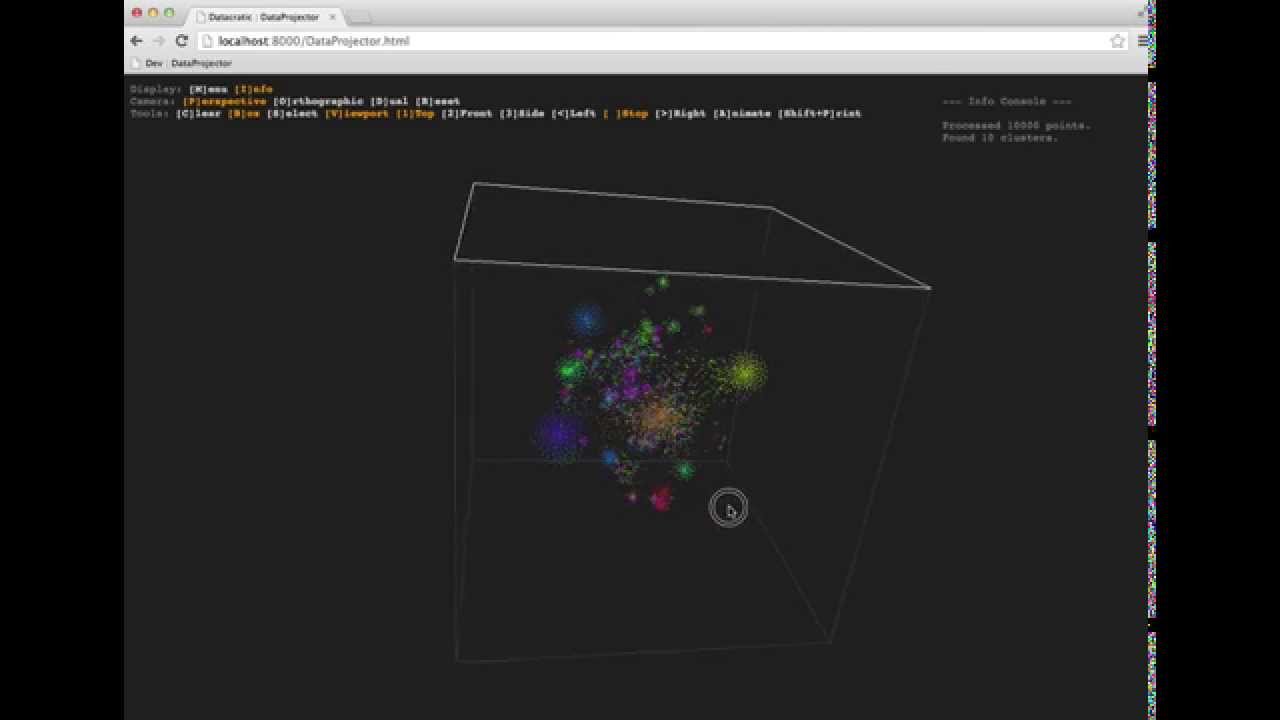Screen dimensions: 1280x720
Task: Reload the DataProjector page
Action: click(181, 41)
